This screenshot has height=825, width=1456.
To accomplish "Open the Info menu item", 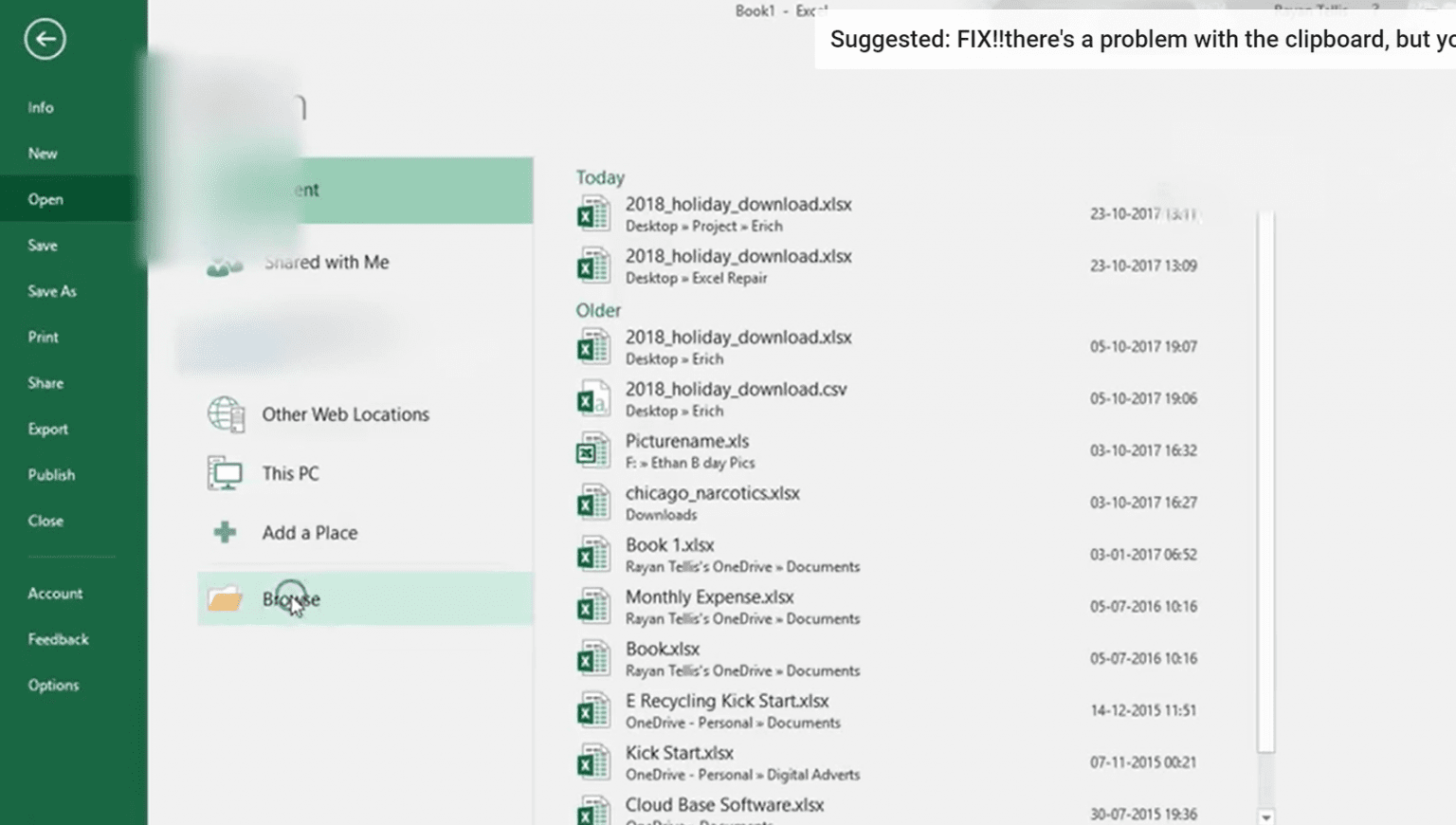I will [41, 108].
